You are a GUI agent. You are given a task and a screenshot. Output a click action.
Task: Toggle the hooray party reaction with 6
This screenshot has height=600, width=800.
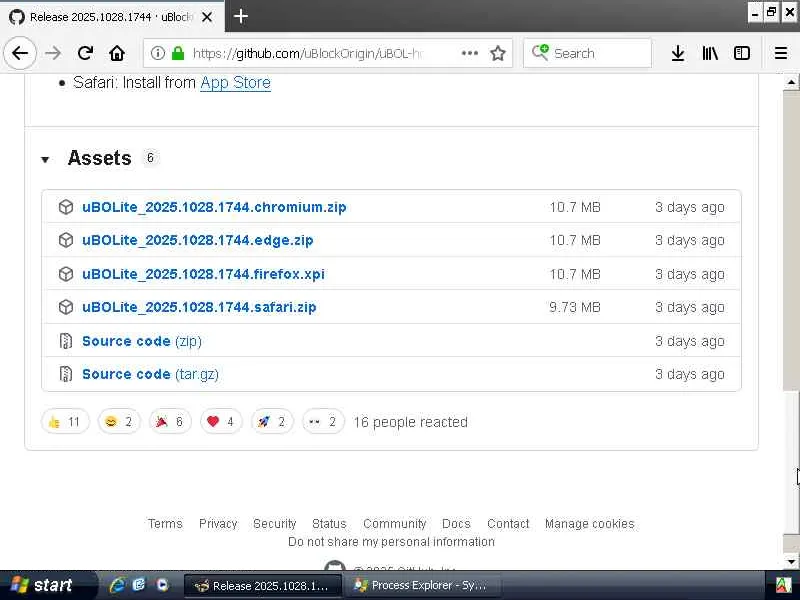[x=170, y=421]
